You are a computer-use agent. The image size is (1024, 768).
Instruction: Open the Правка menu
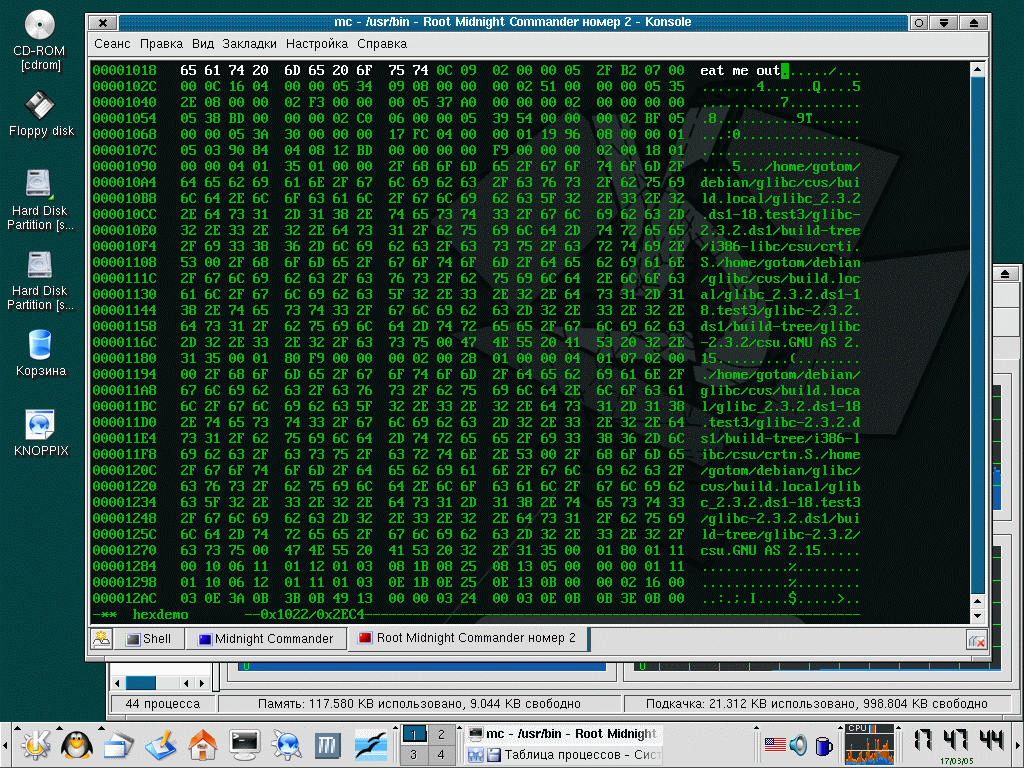point(161,44)
